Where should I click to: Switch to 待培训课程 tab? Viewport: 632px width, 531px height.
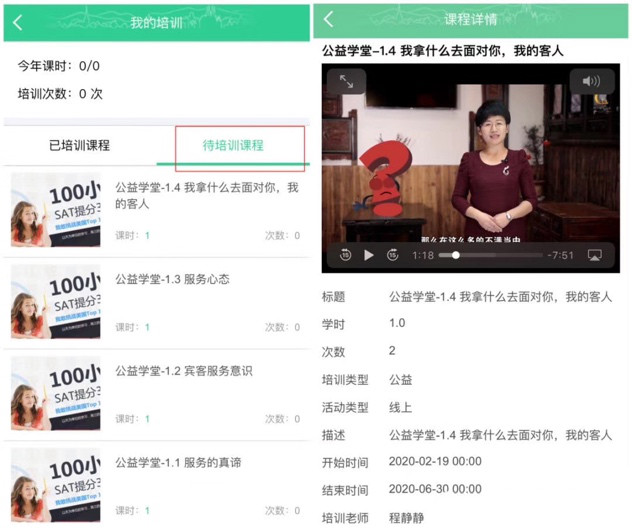[x=233, y=145]
